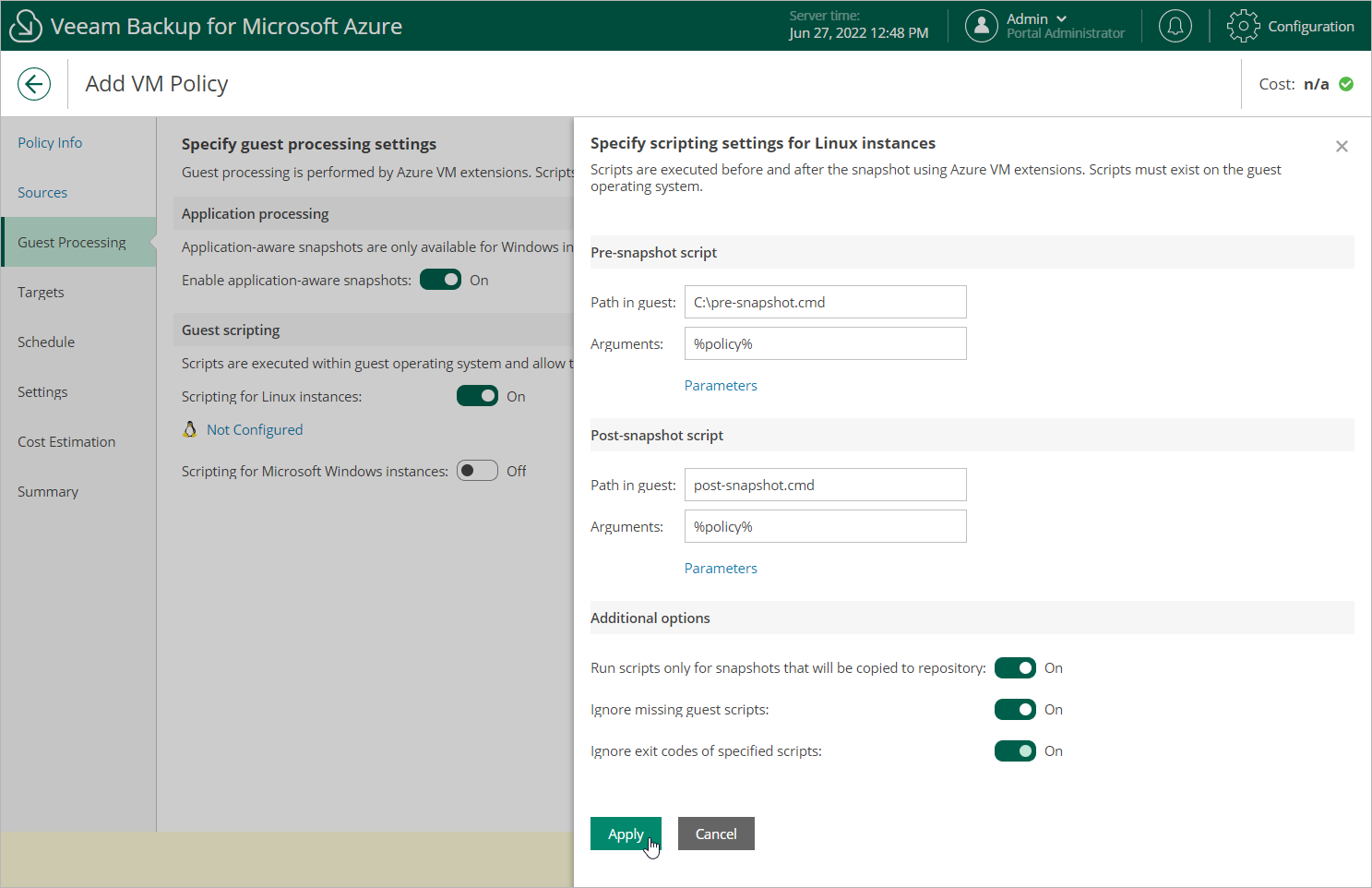The height and width of the screenshot is (888, 1372).
Task: Click the Apply button
Action: pyautogui.click(x=626, y=834)
